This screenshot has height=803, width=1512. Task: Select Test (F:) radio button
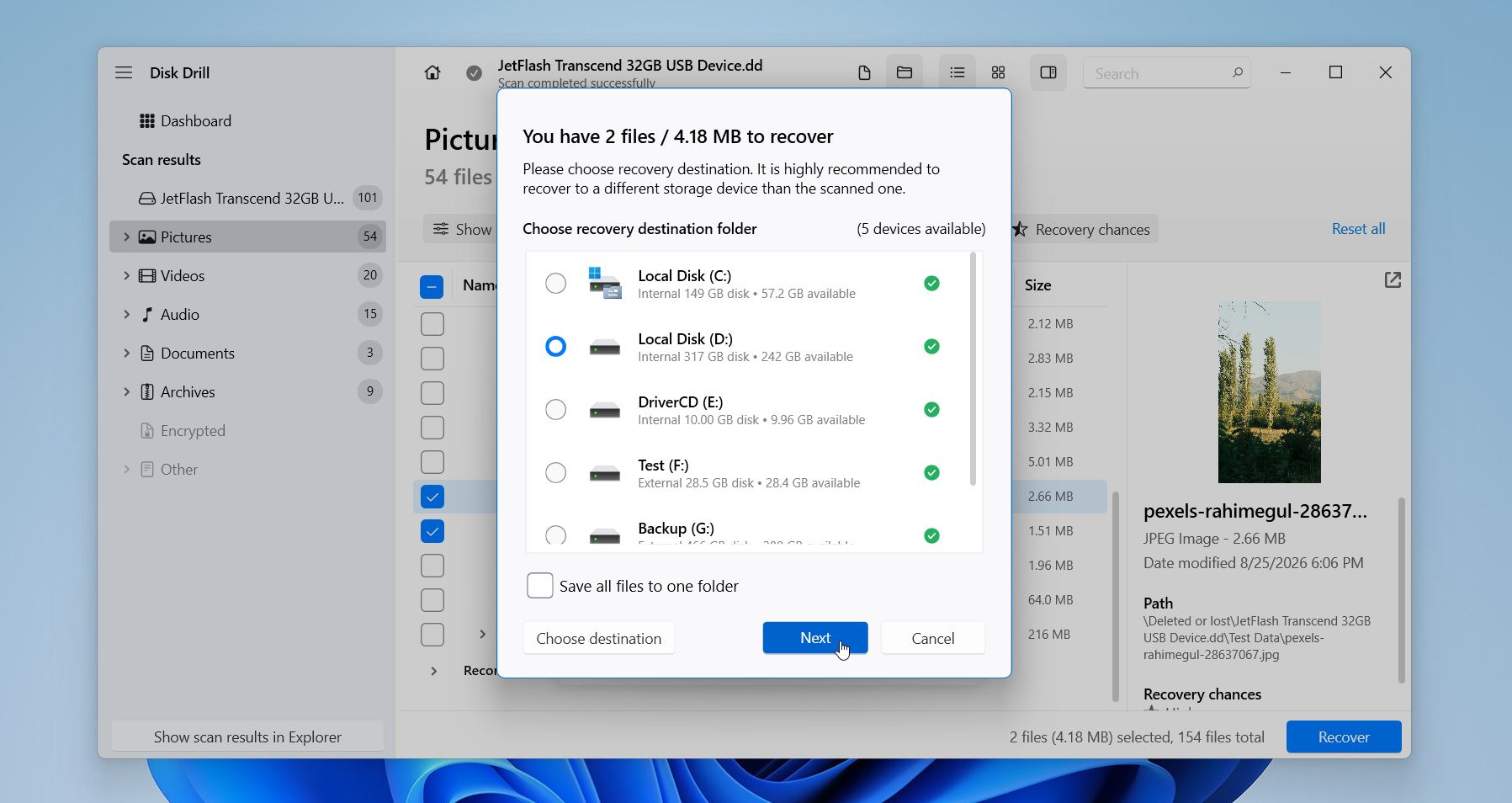coord(556,473)
